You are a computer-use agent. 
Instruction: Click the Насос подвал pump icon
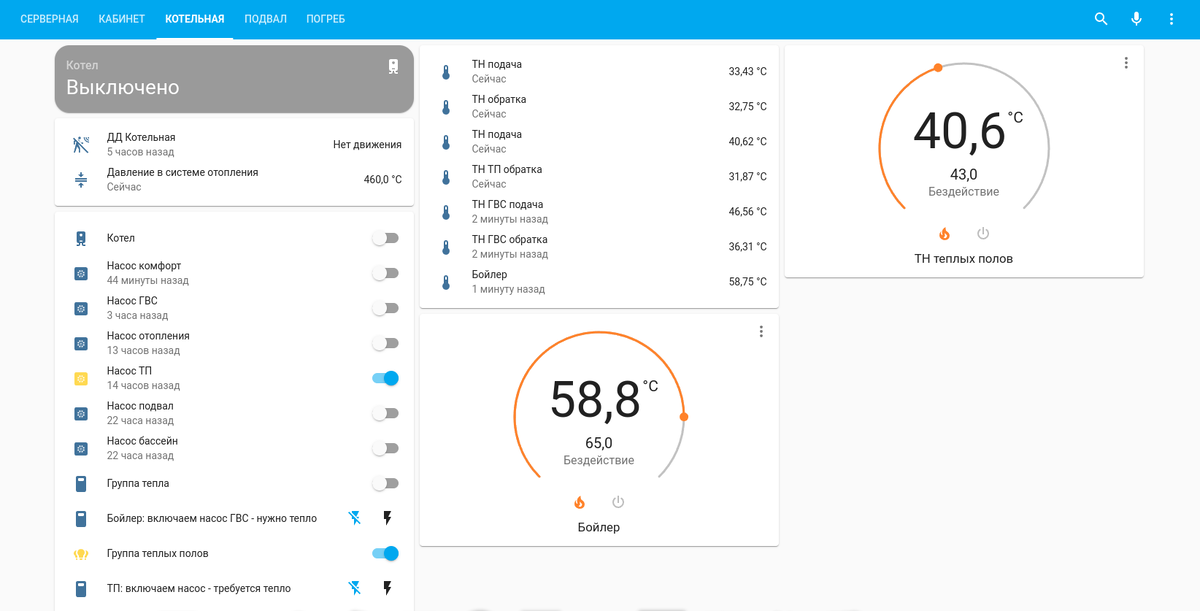click(81, 413)
